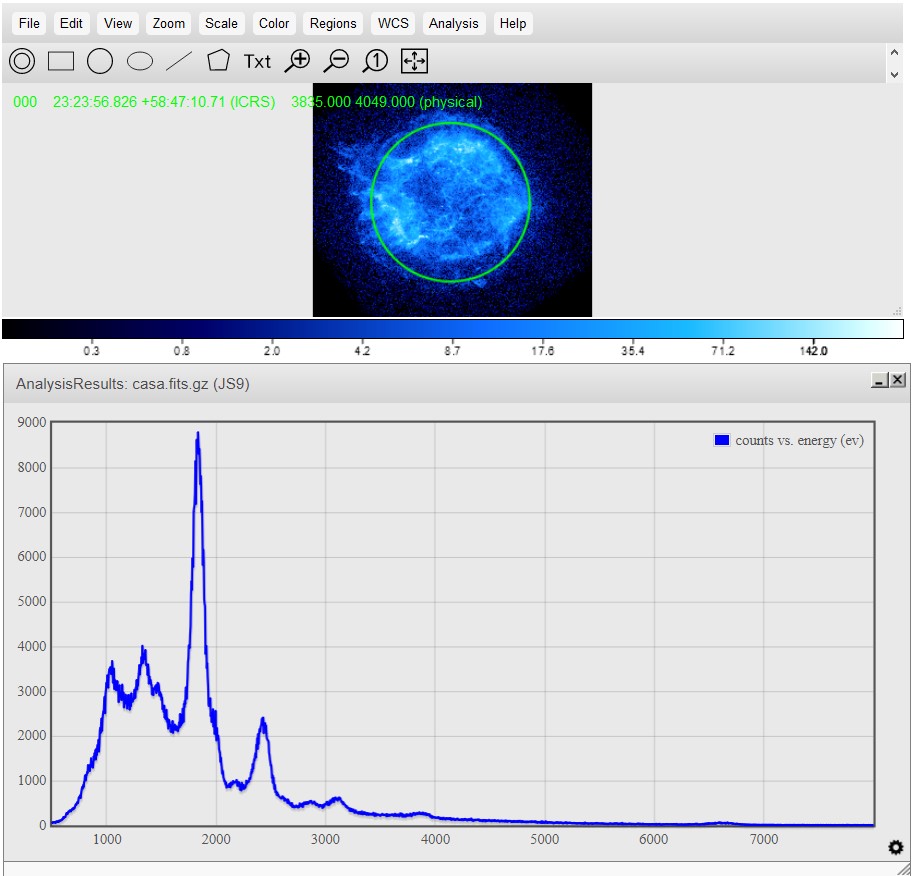Expand the Scale menu
Screen dimensions: 913x876
[221, 23]
